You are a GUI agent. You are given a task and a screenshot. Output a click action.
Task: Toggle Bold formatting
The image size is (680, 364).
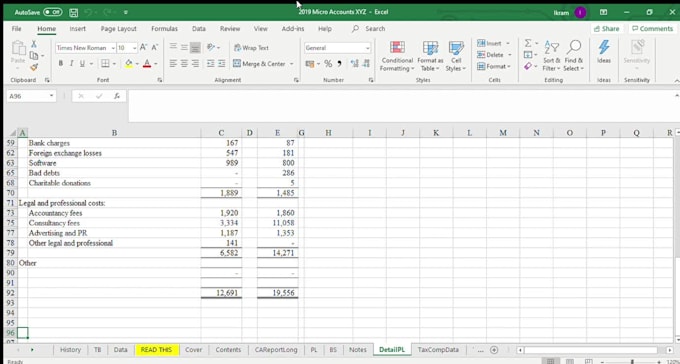click(61, 64)
